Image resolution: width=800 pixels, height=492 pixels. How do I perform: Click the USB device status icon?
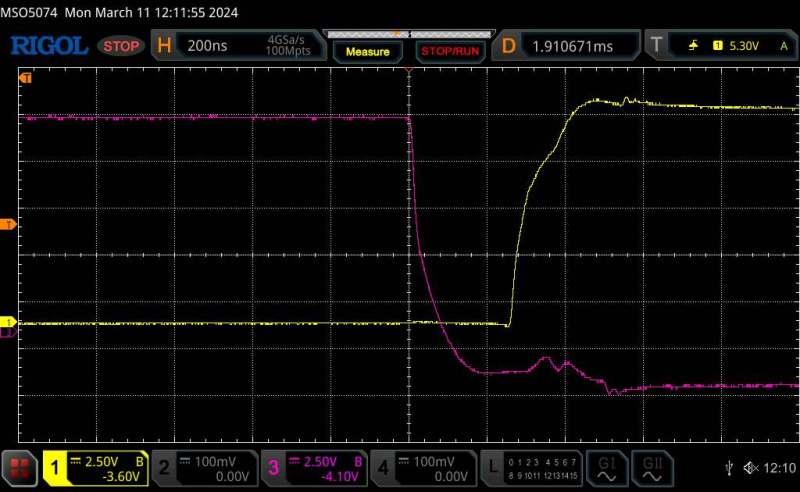pos(727,468)
